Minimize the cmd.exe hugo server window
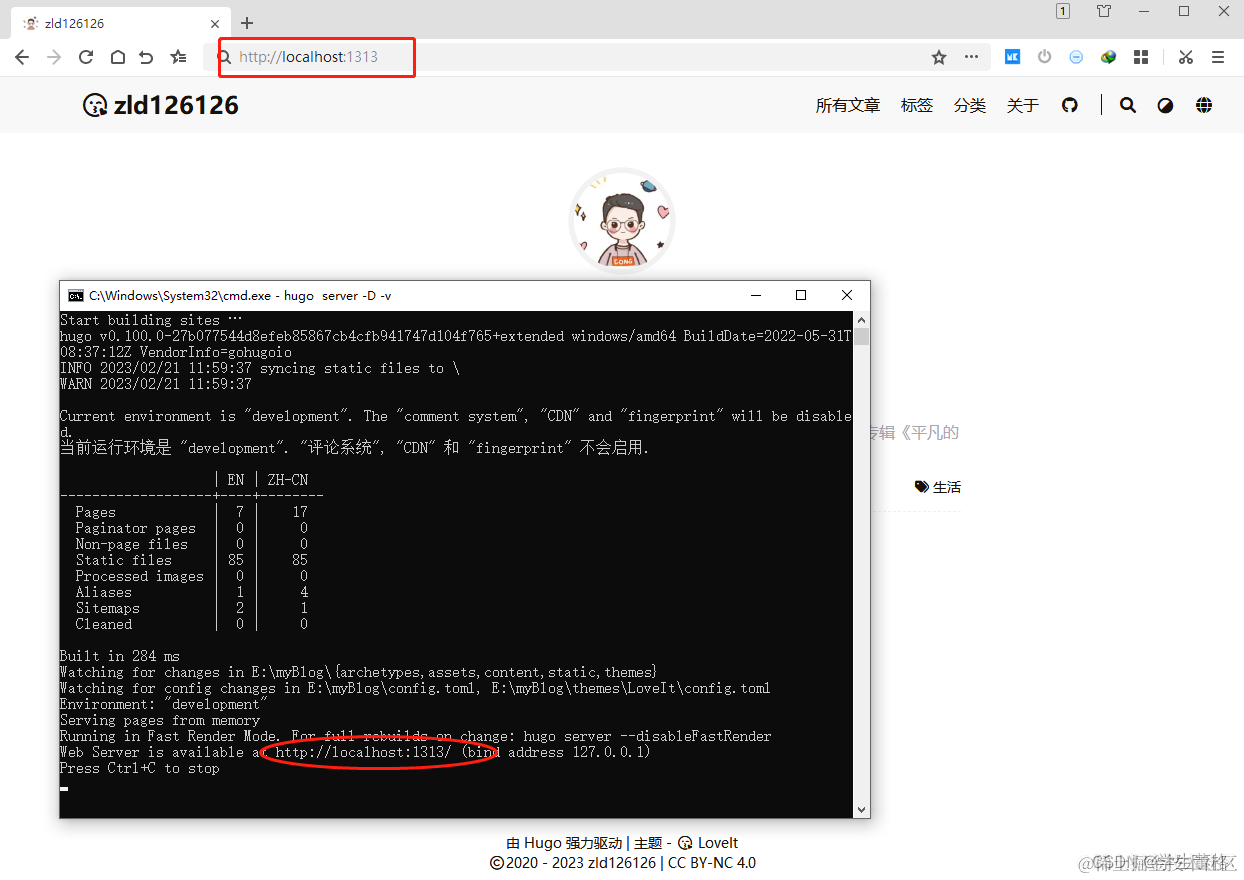Viewport: 1244px width, 880px height. pyautogui.click(x=755, y=295)
